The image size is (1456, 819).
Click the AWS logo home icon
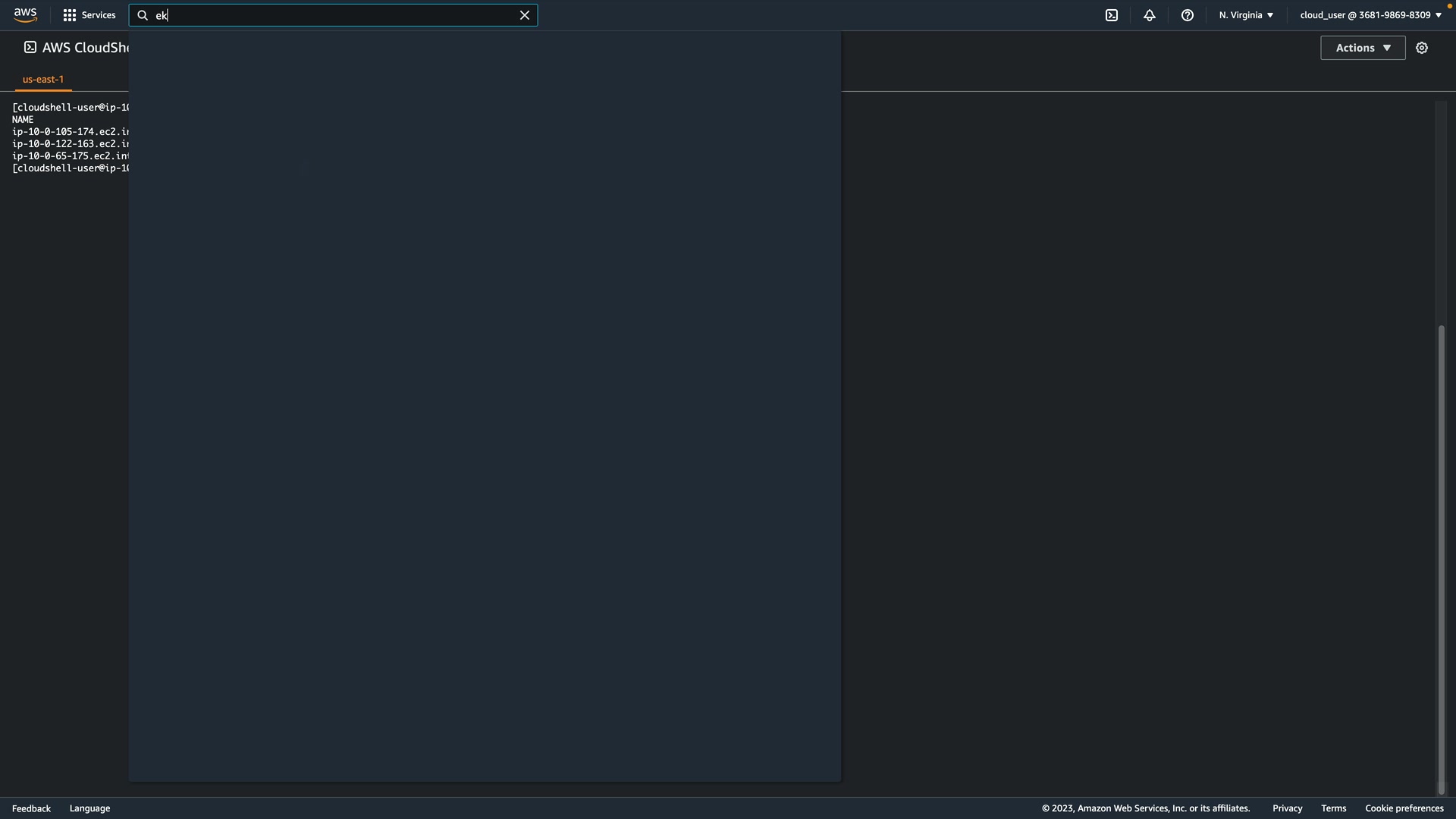click(x=25, y=15)
